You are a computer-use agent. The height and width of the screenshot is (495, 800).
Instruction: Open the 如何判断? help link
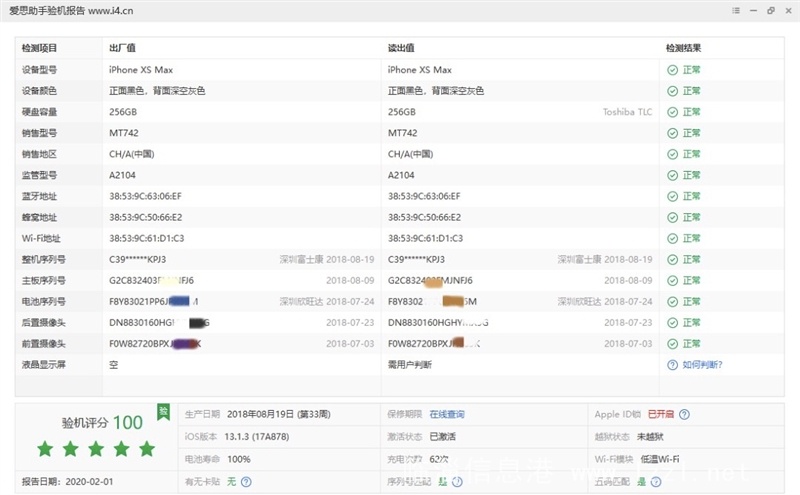[703, 365]
